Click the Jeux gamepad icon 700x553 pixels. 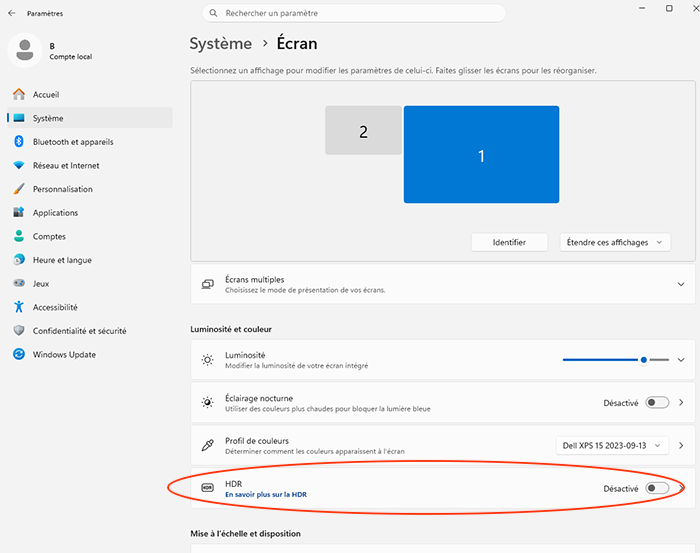[x=19, y=283]
